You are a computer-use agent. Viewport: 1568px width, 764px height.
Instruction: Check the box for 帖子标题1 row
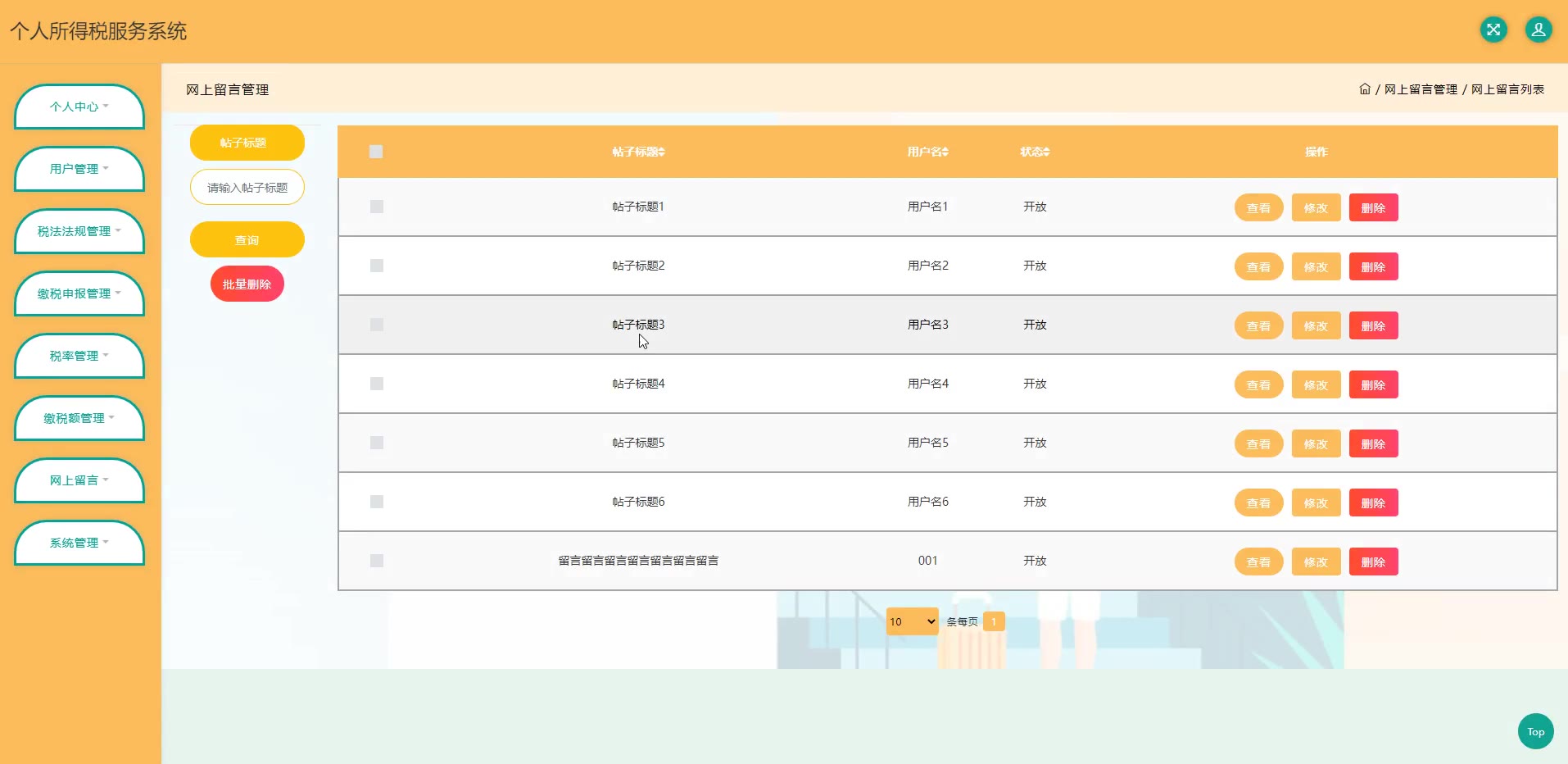pos(377,207)
